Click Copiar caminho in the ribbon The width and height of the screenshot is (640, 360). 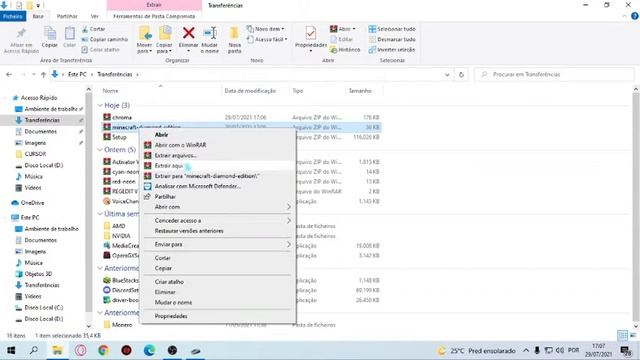(x=104, y=39)
